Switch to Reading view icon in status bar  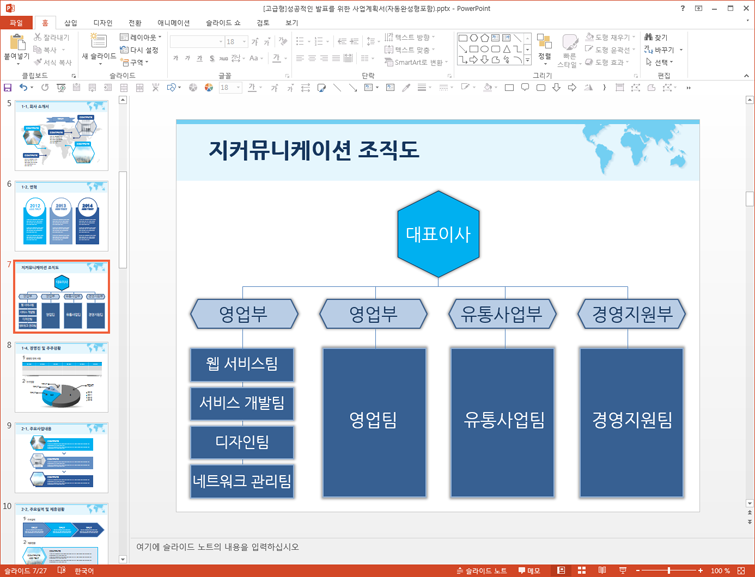coord(602,571)
